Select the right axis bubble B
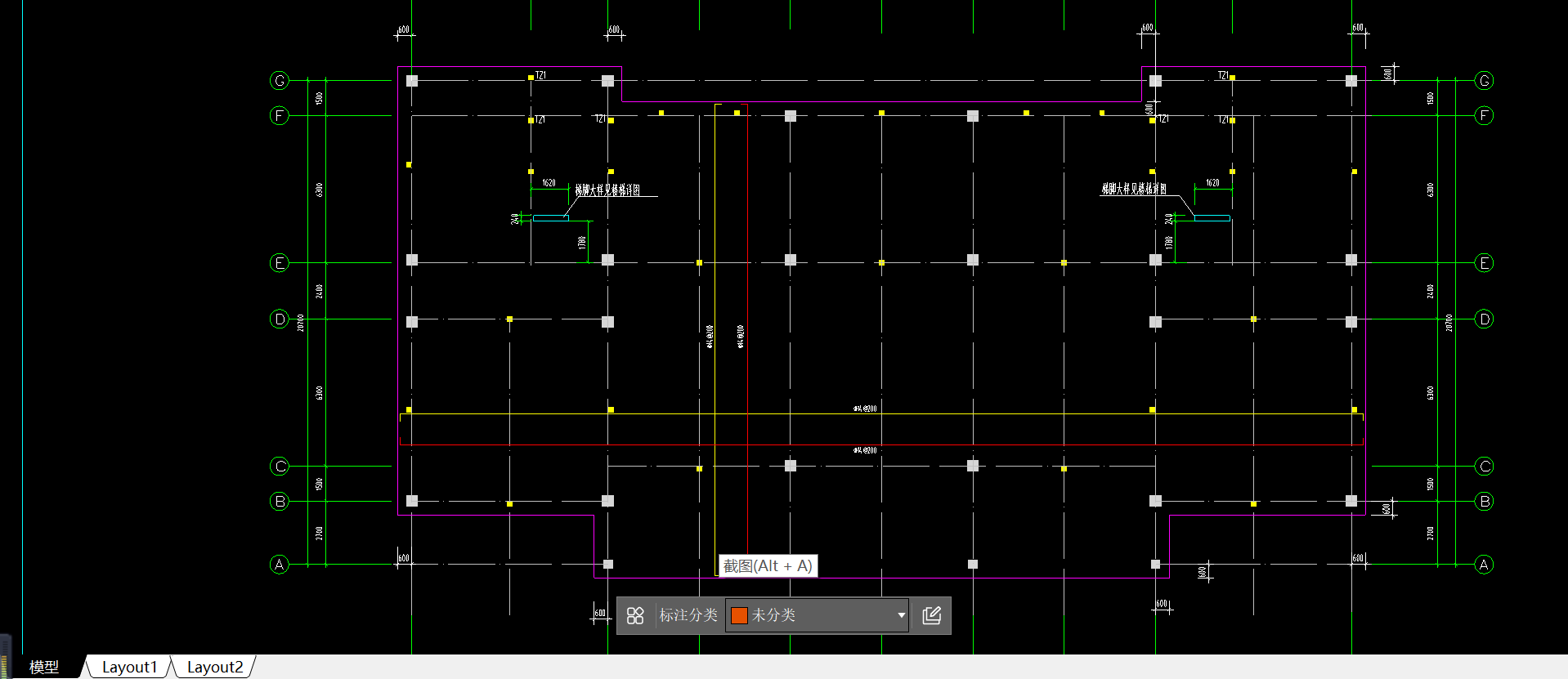 [1484, 501]
